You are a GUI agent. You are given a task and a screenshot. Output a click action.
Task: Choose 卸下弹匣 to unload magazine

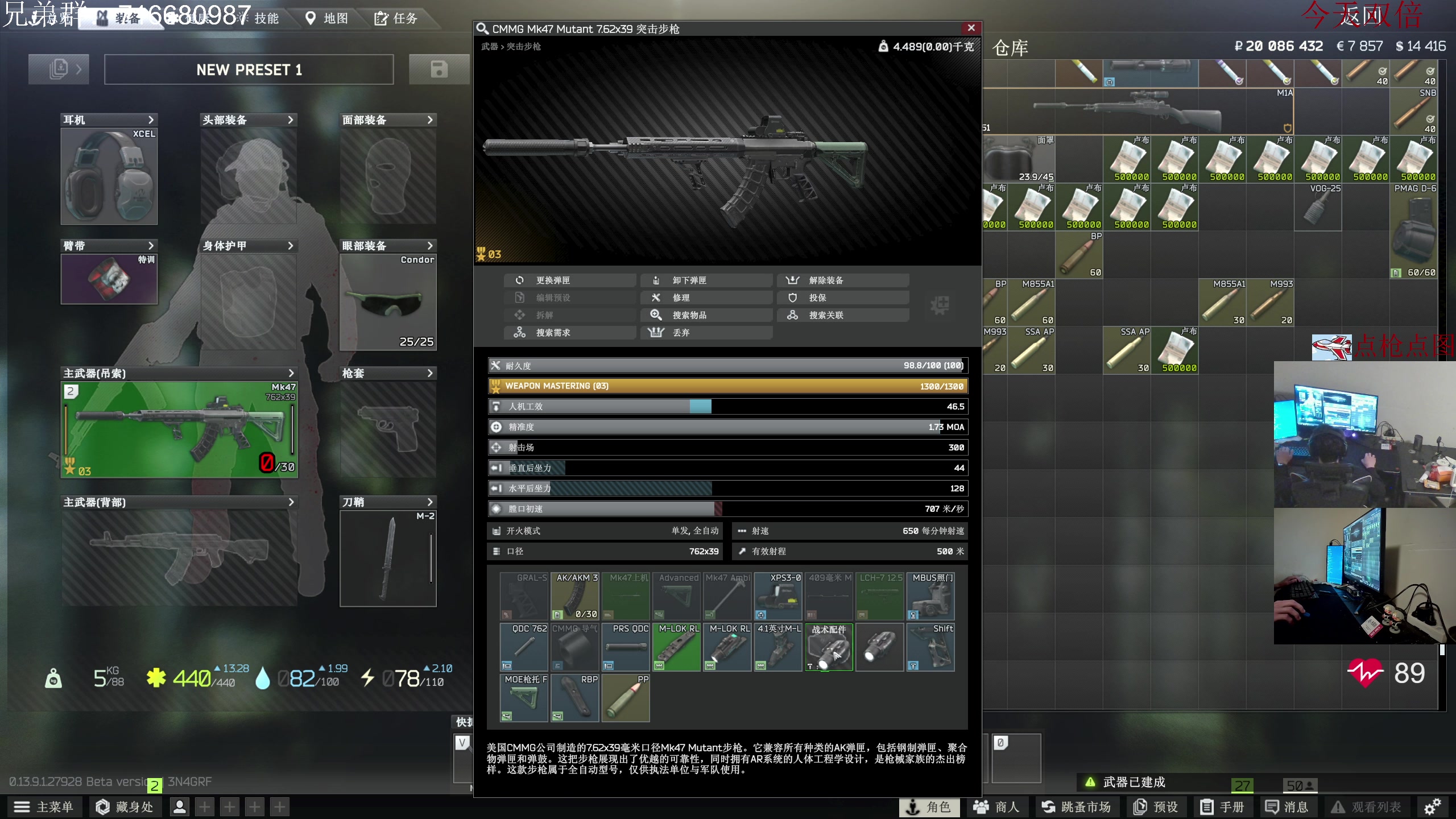pyautogui.click(x=706, y=280)
